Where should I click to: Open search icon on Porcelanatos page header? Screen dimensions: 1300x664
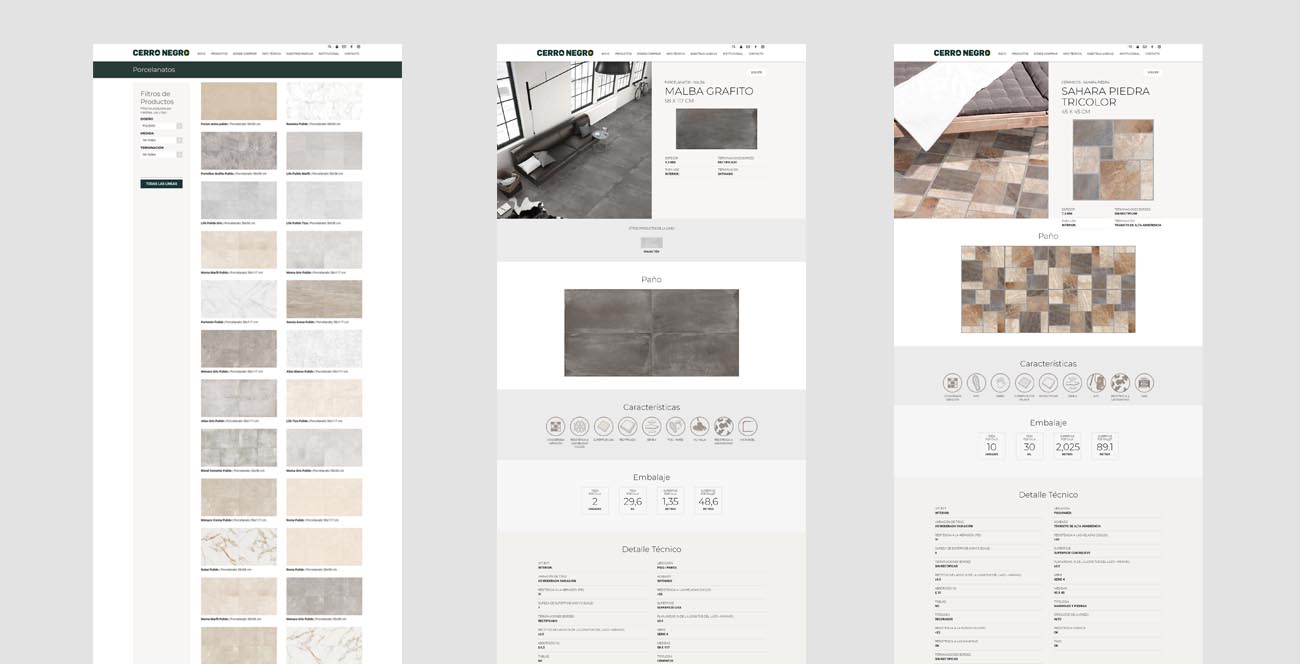(330, 47)
